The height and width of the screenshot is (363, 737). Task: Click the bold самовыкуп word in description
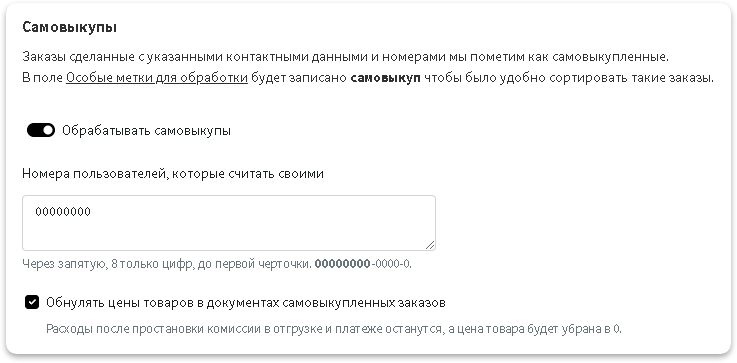point(385,78)
